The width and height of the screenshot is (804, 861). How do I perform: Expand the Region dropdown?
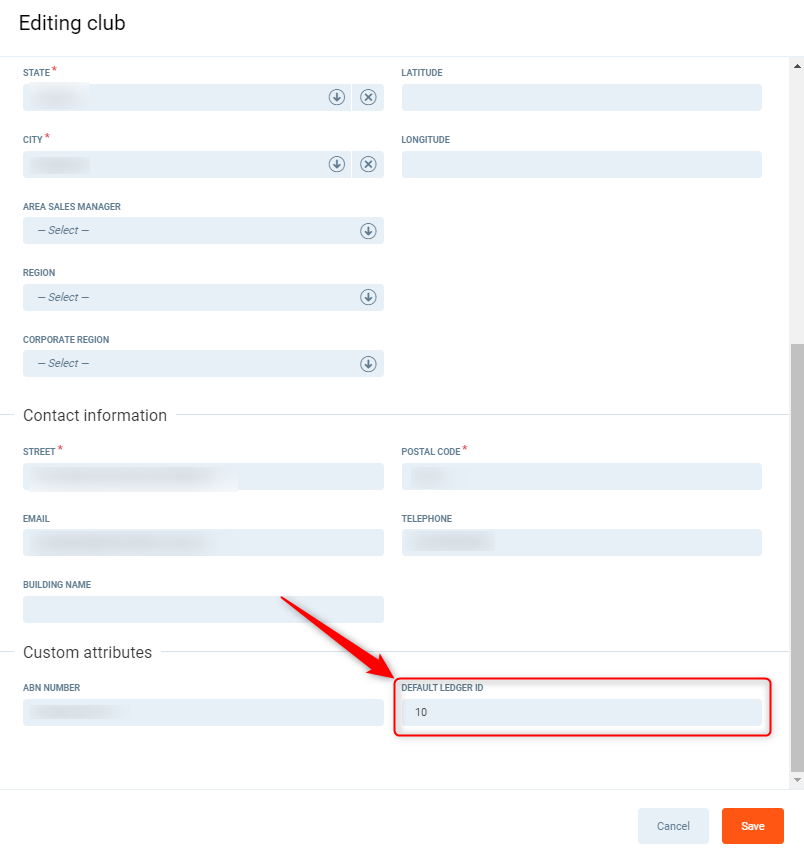click(x=368, y=297)
